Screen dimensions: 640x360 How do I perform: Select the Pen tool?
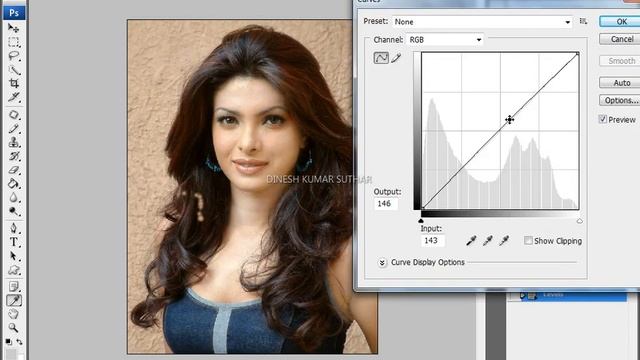click(x=13, y=228)
